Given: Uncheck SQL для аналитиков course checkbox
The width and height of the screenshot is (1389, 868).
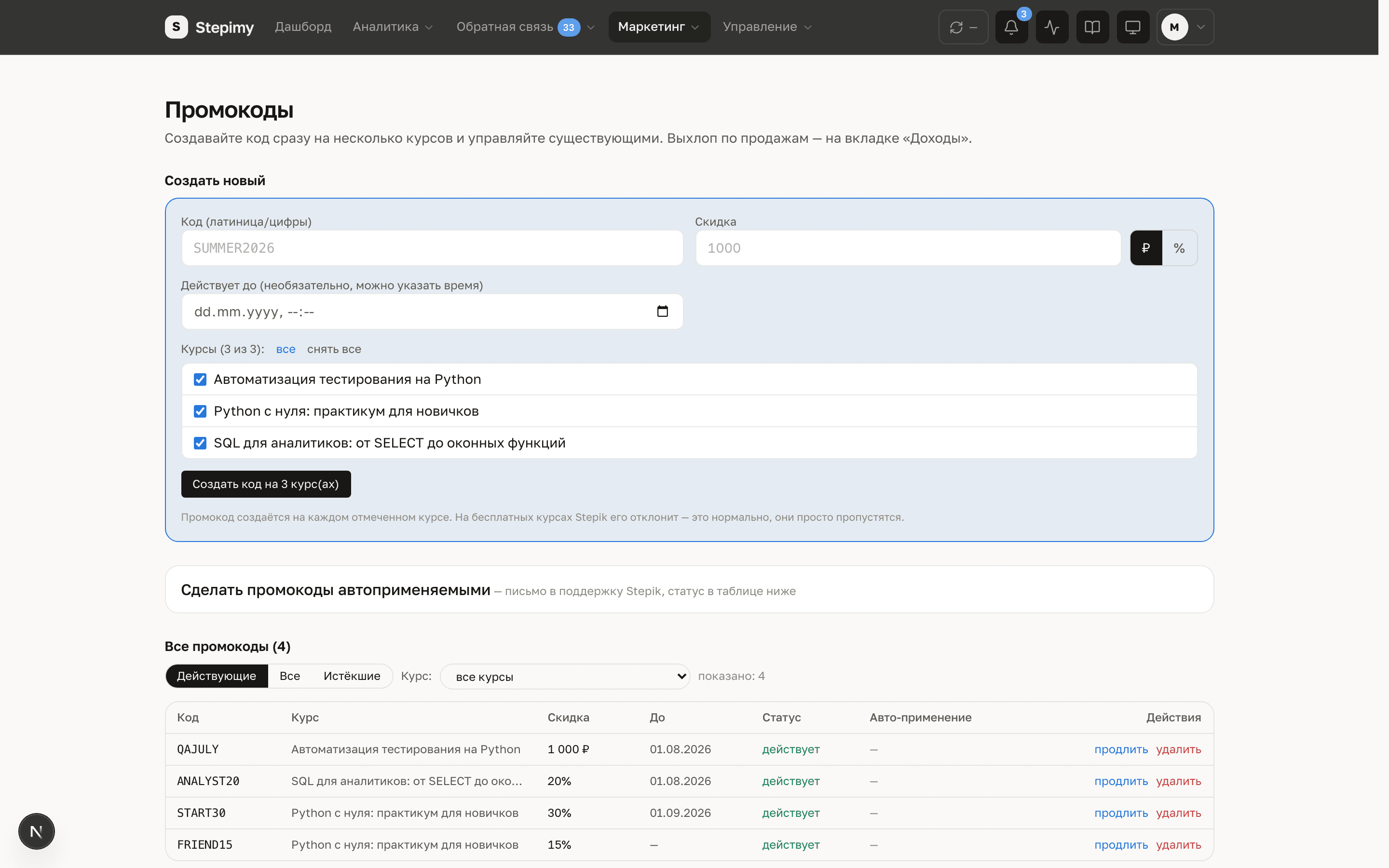Looking at the screenshot, I should [x=200, y=443].
